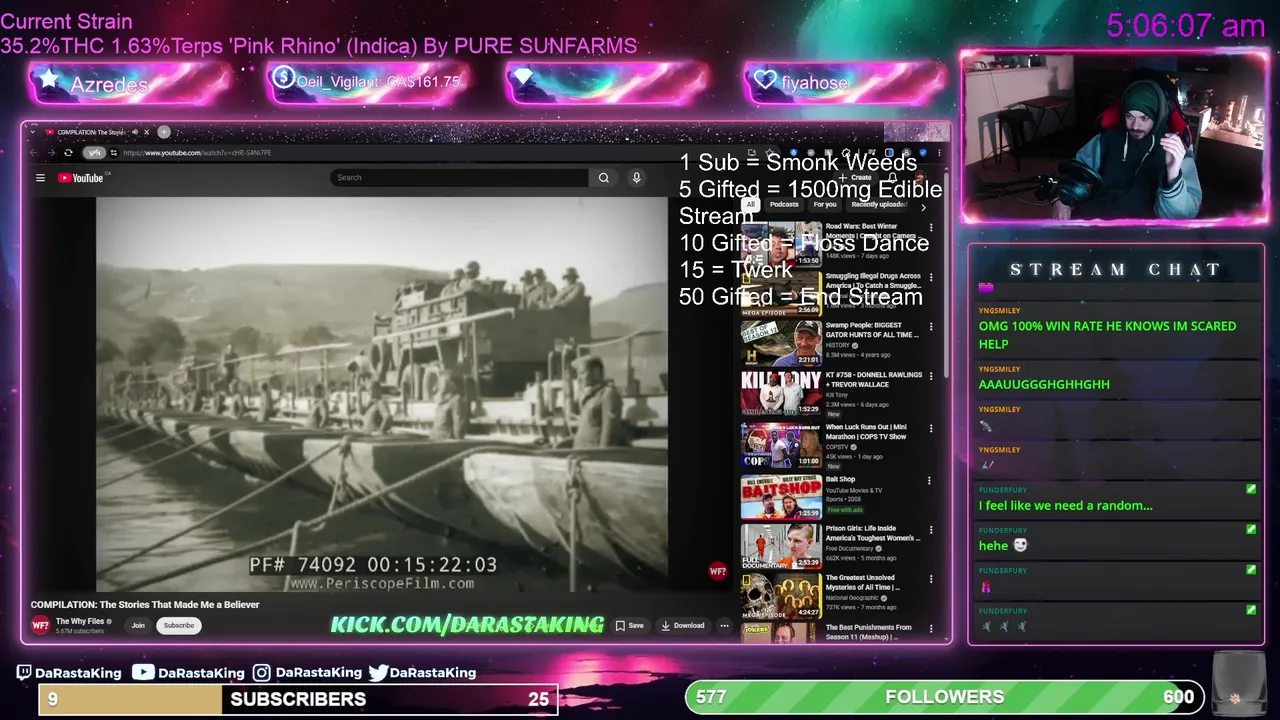Click chat message 'I feel like we need a random...'
Viewport: 1280px width, 720px height.
(x=1066, y=506)
